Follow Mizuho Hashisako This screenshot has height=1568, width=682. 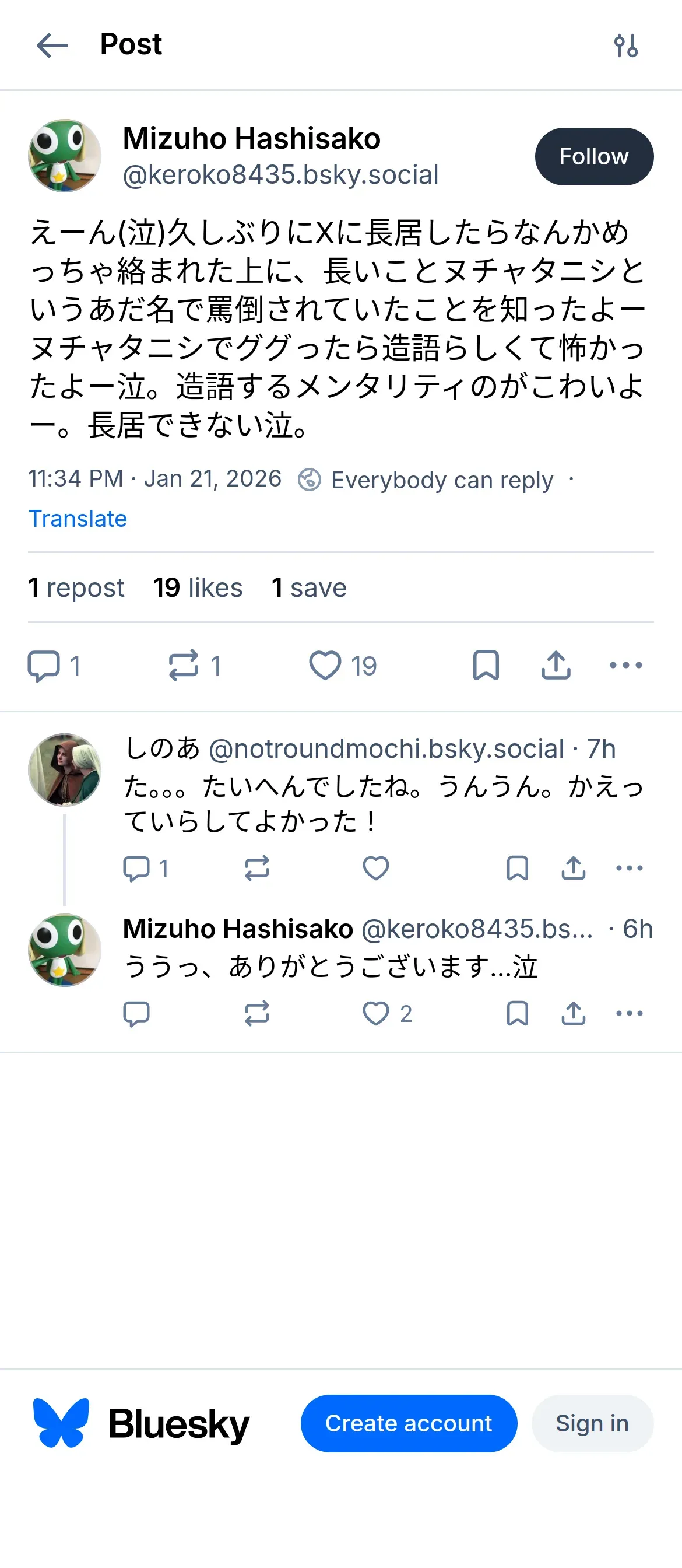594,156
